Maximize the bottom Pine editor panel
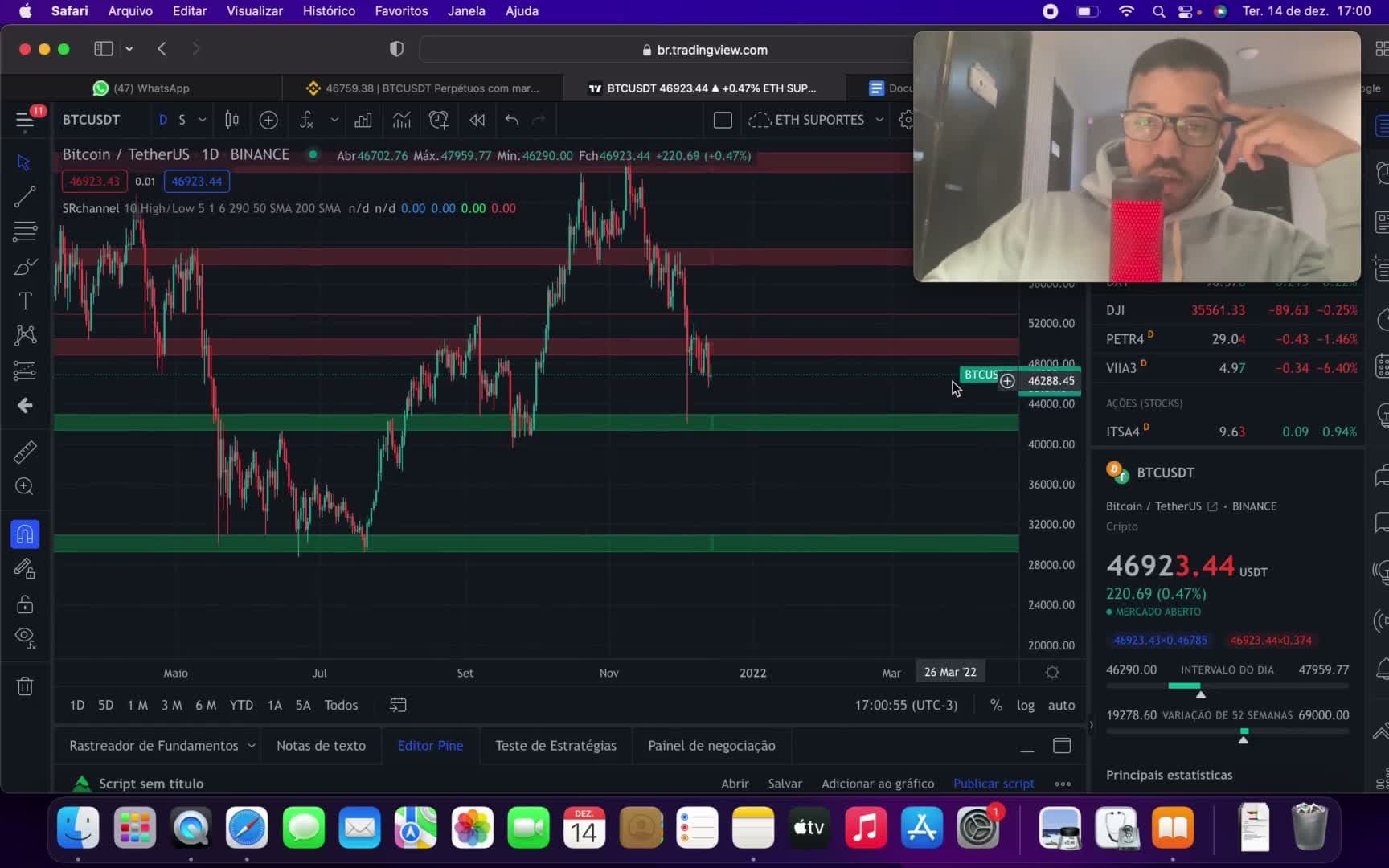 point(1062,746)
